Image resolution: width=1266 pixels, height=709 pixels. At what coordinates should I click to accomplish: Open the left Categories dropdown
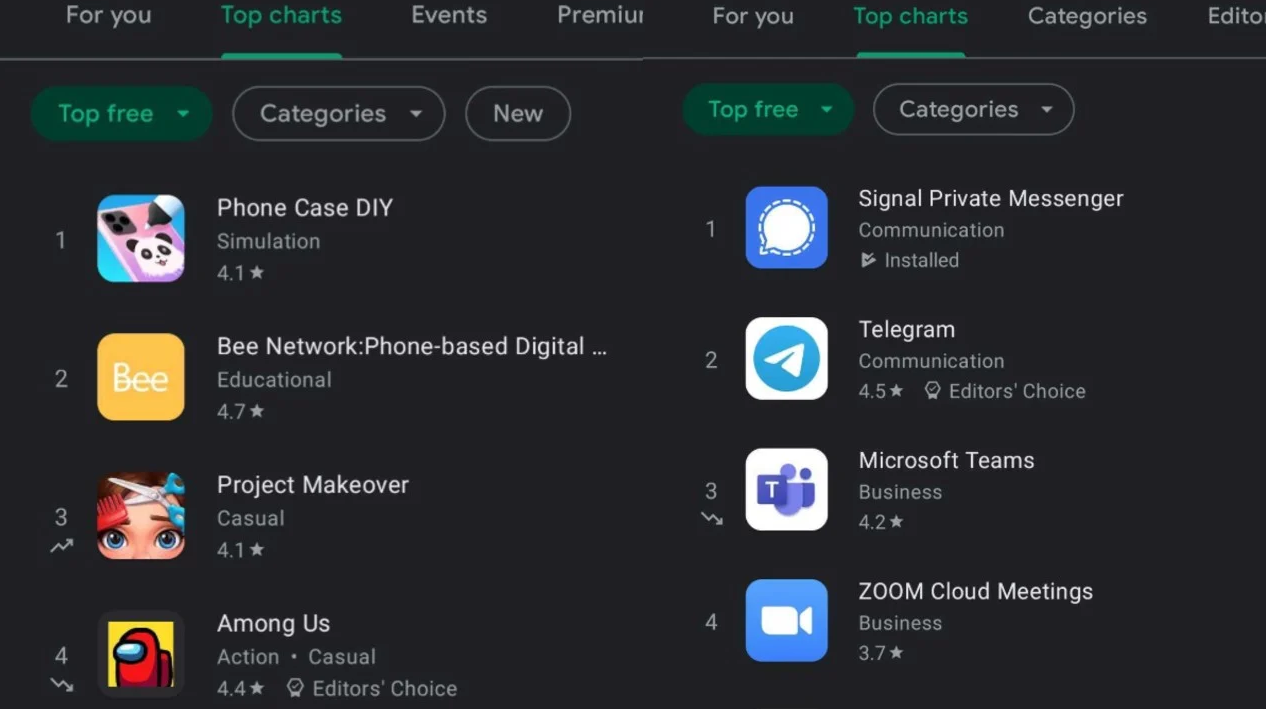(x=338, y=114)
